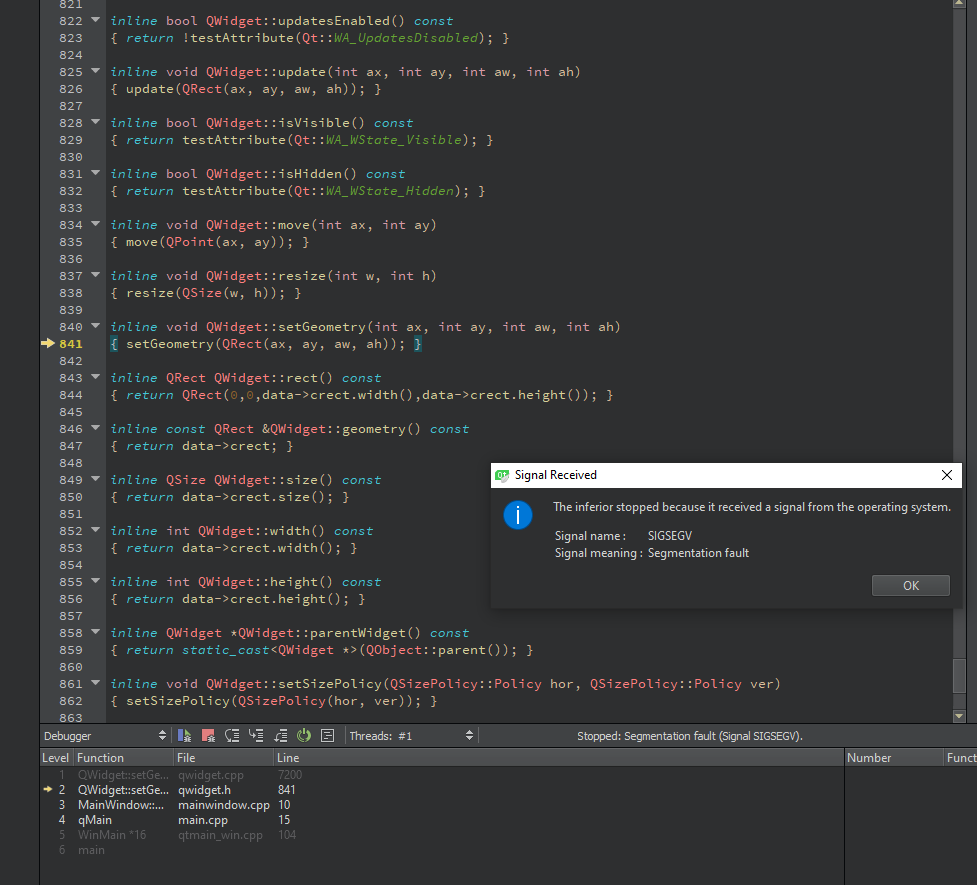
Task: Toggle operate-by-instruction mode icon
Action: point(327,735)
